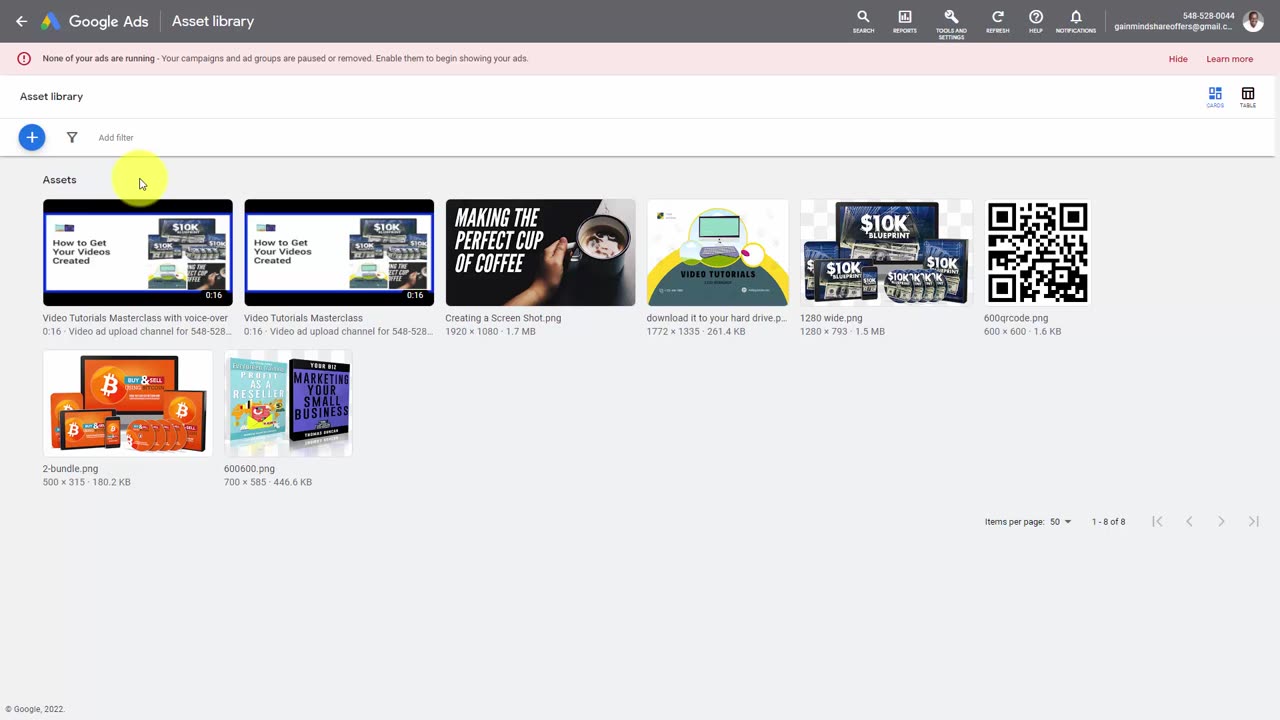This screenshot has width=1280, height=720.
Task: Click 'Video Tutorials Masterclass with voice-over' title
Action: coord(135,318)
